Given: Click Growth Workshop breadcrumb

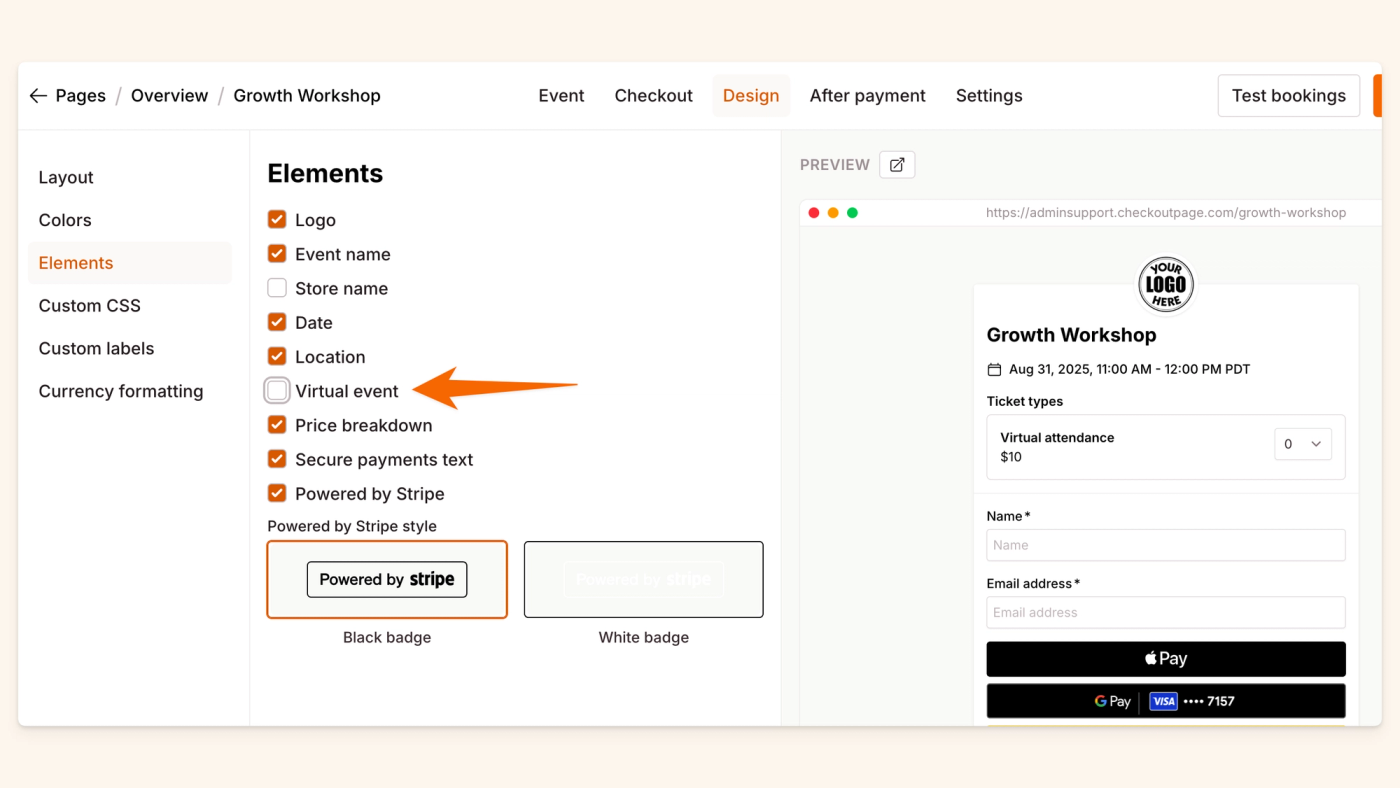Looking at the screenshot, I should coord(307,96).
